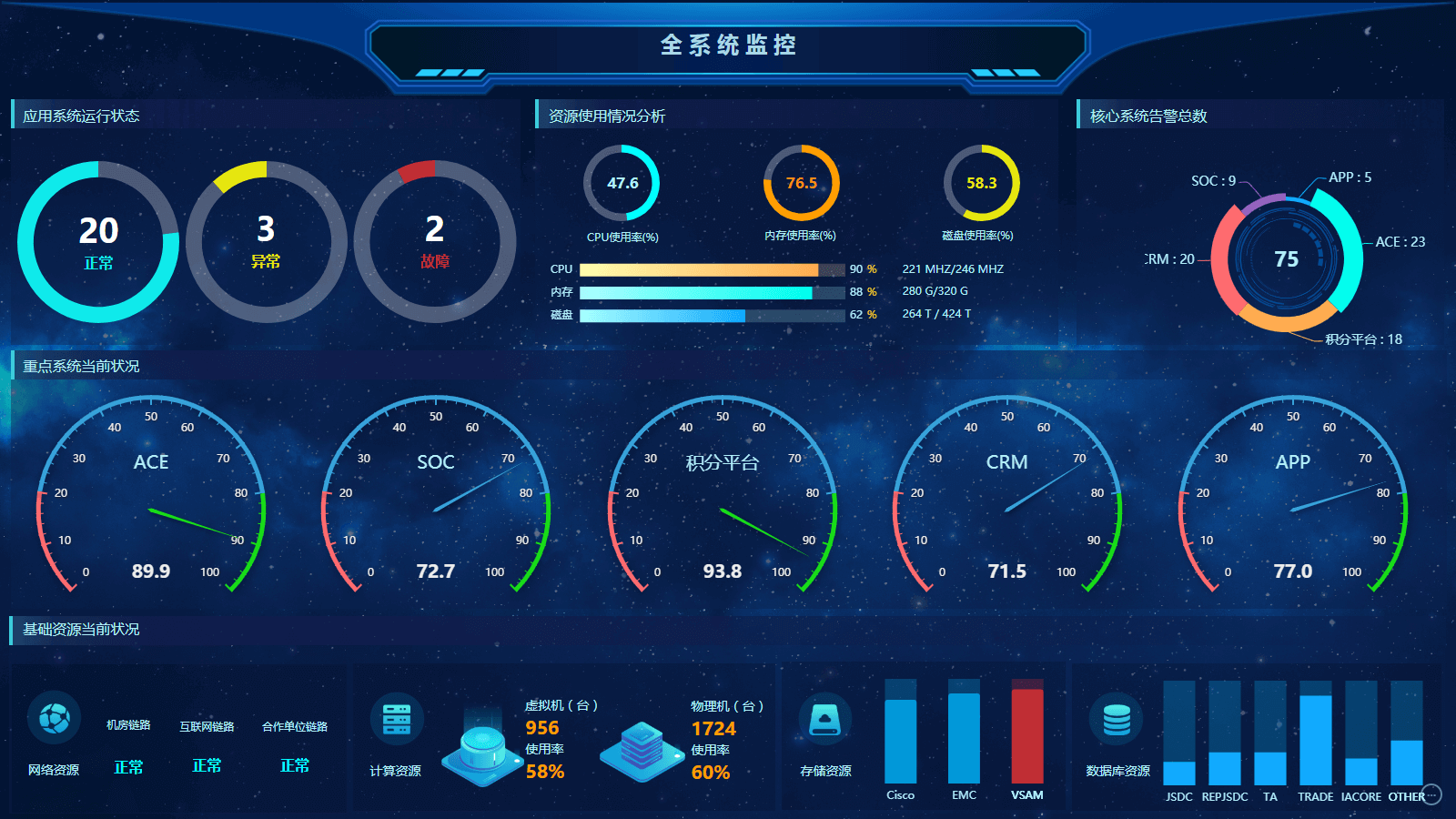1456x819 pixels.
Task: Click the ACE gauge showing 89.9
Action: (151, 496)
